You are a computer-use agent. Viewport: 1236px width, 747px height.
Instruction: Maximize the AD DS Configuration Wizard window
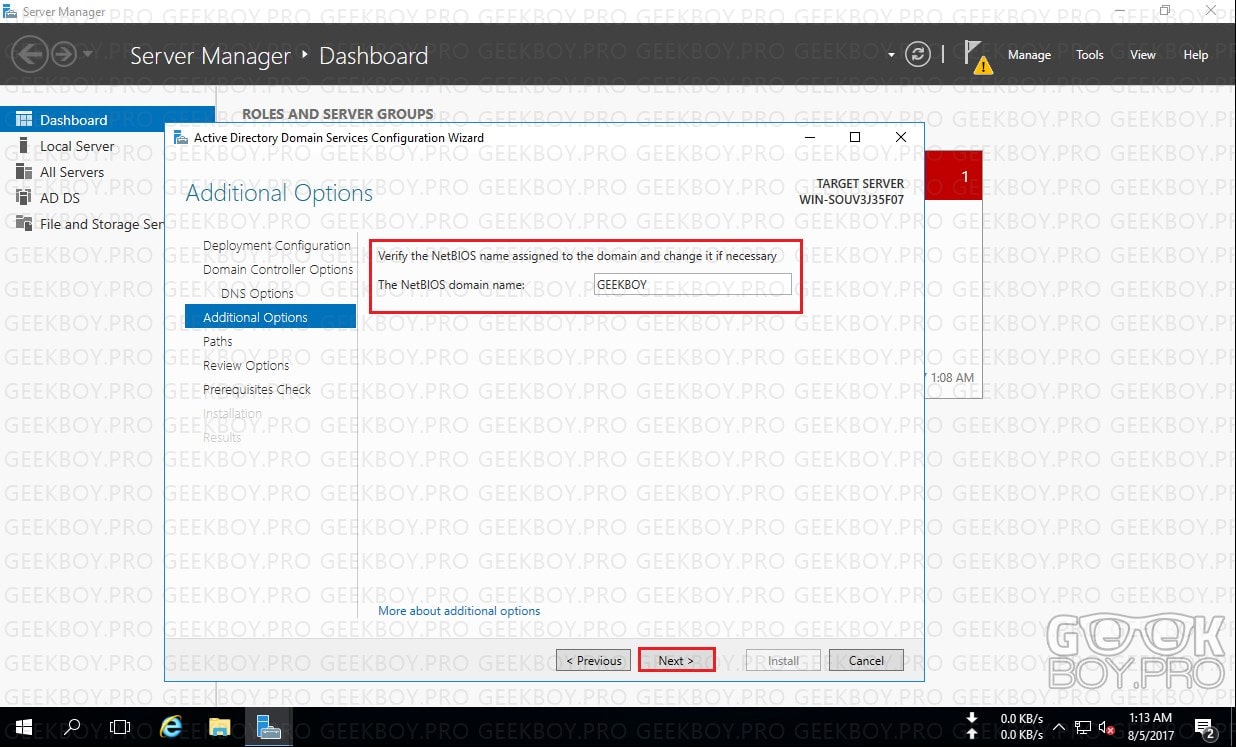(855, 137)
